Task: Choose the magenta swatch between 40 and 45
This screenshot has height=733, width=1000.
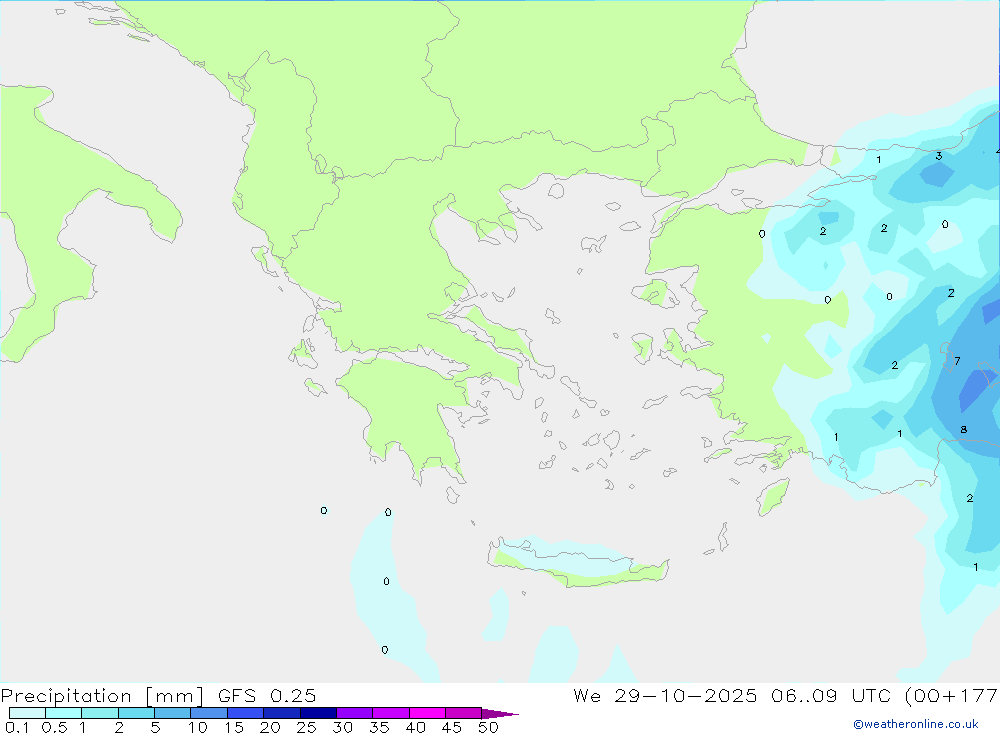Action: click(x=427, y=713)
